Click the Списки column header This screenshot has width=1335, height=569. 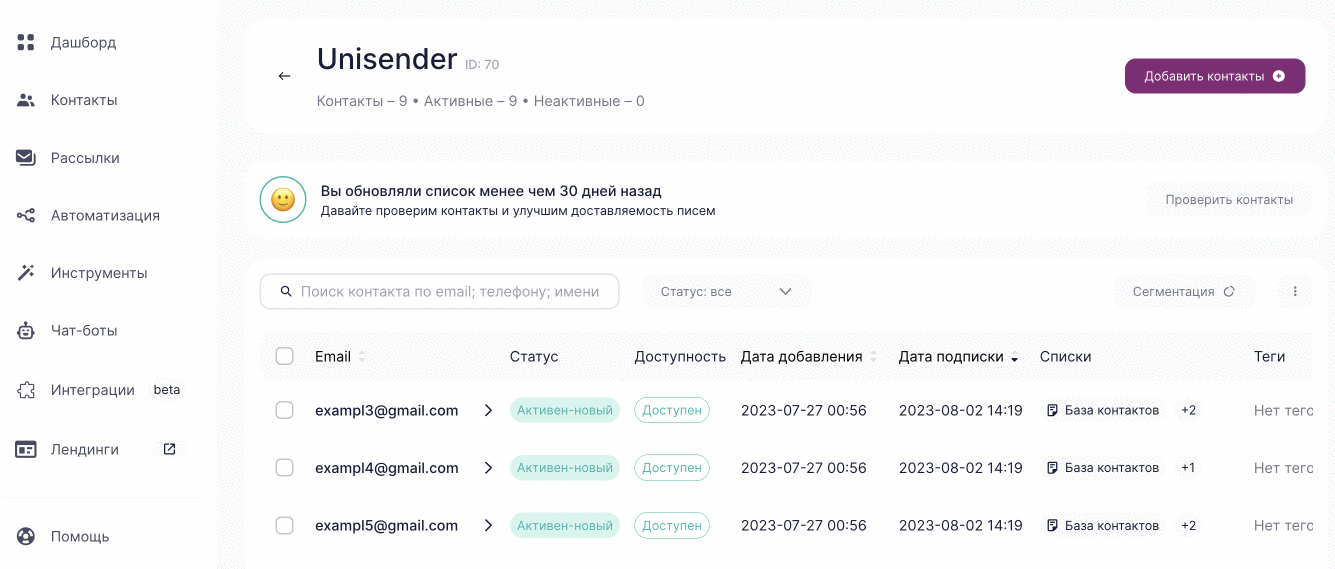tap(1066, 356)
